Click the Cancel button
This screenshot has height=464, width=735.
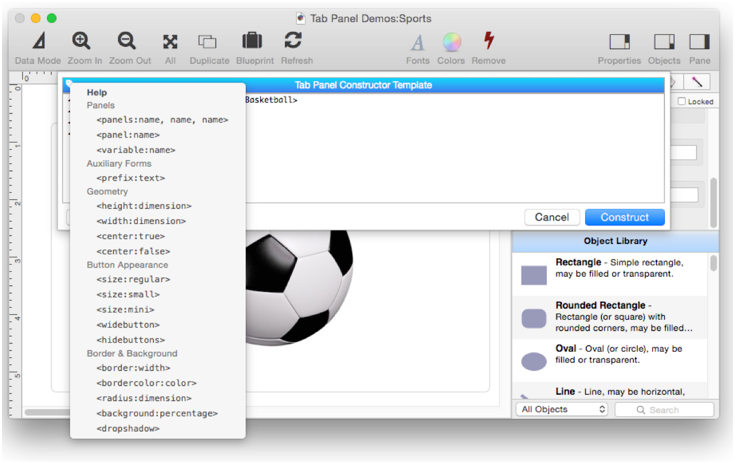click(552, 217)
